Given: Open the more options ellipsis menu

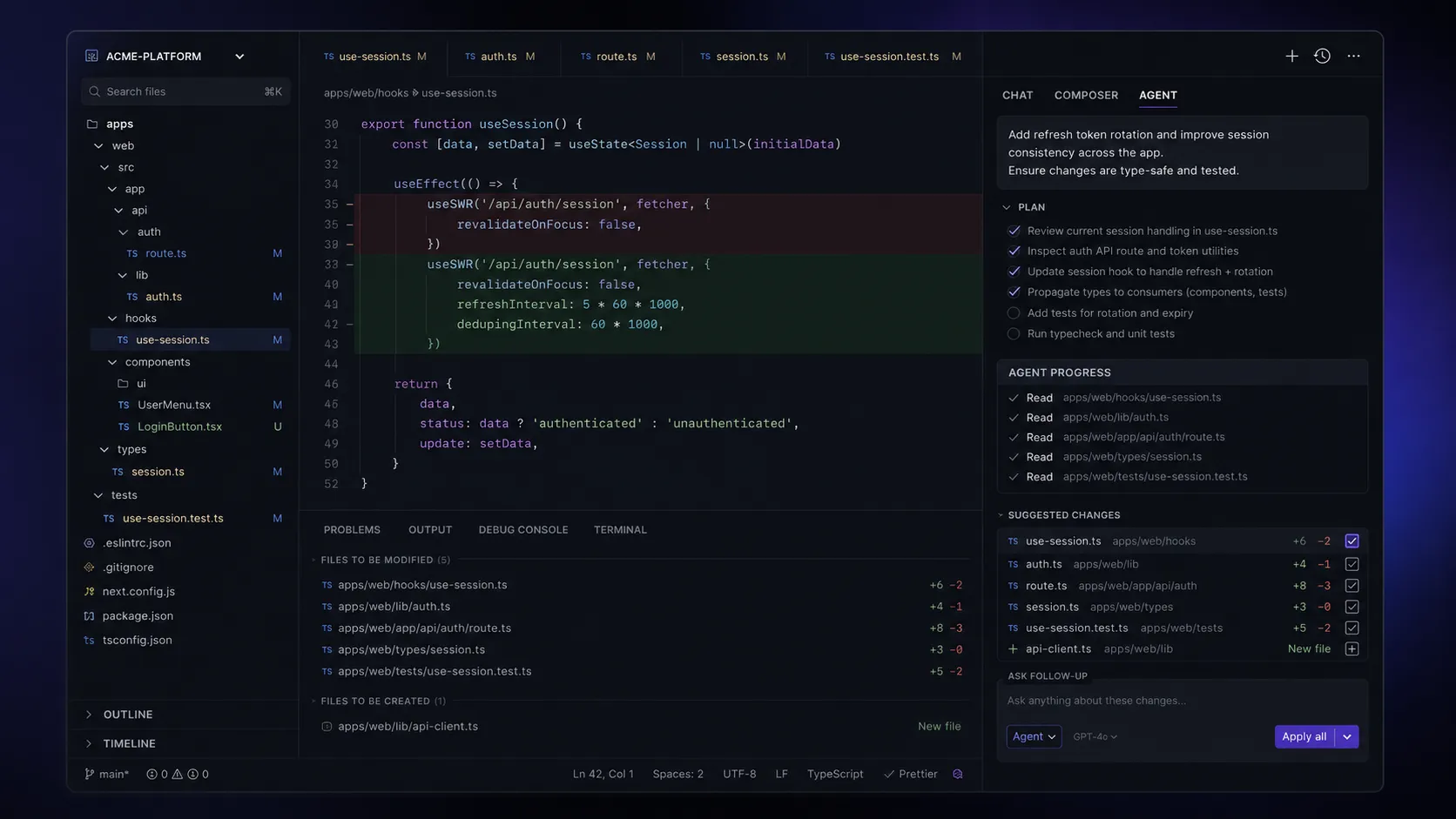Looking at the screenshot, I should pos(1353,56).
